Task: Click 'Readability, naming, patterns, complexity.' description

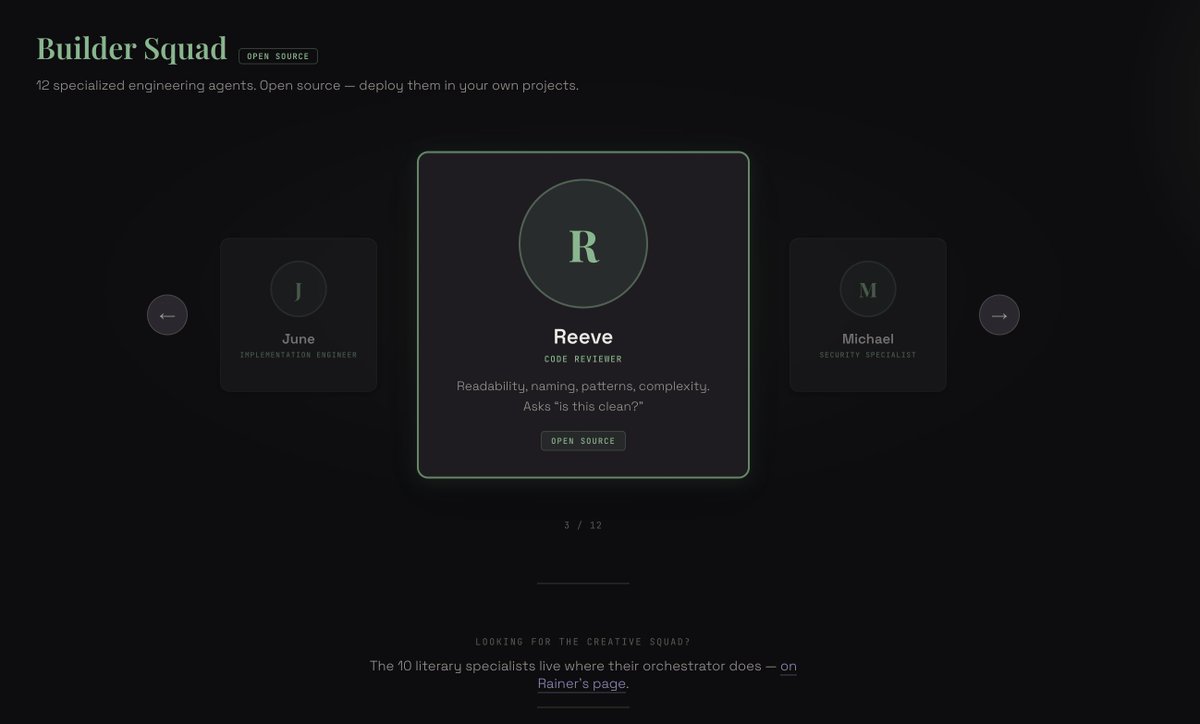Action: [x=583, y=386]
